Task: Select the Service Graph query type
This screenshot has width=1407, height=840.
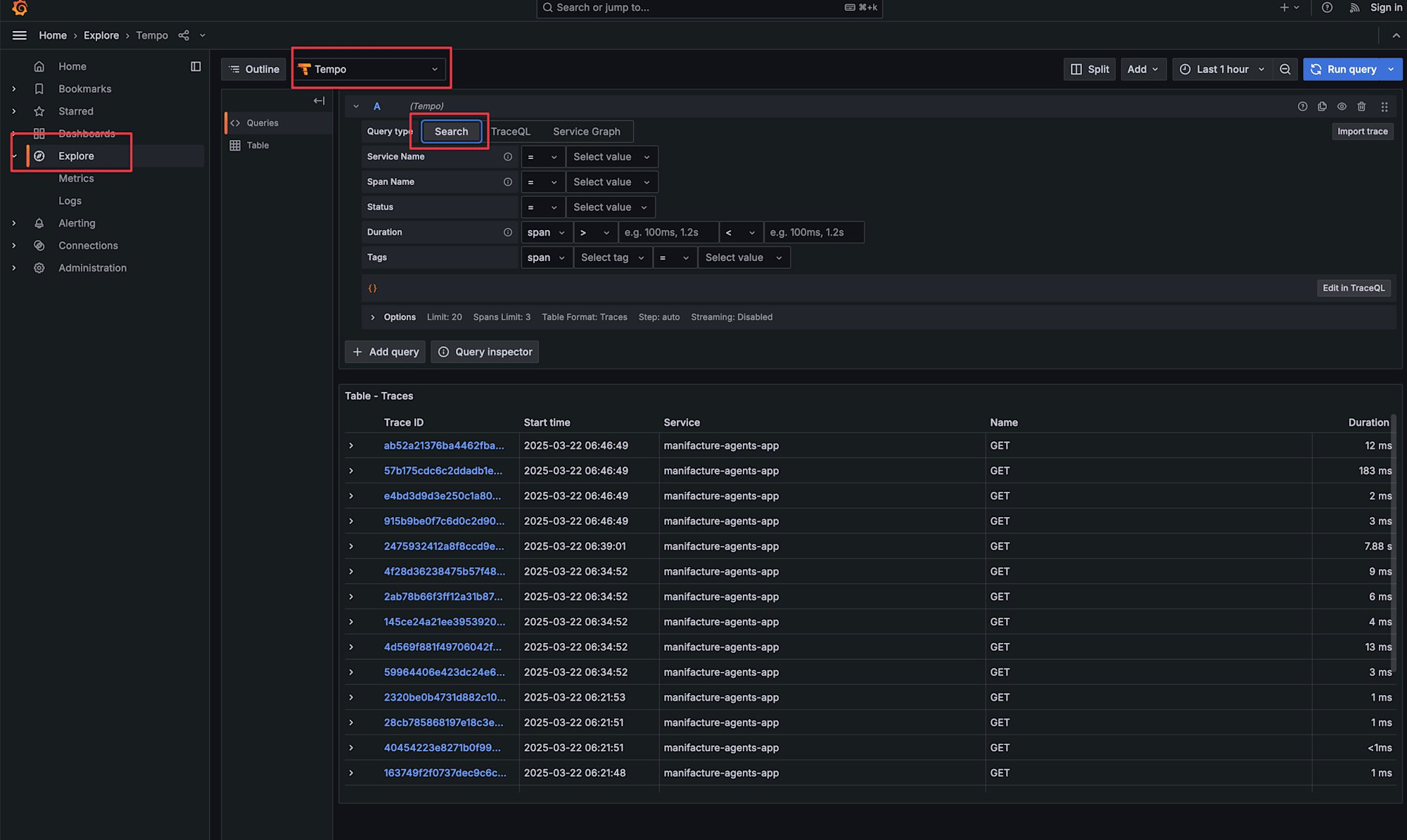Action: [x=587, y=132]
